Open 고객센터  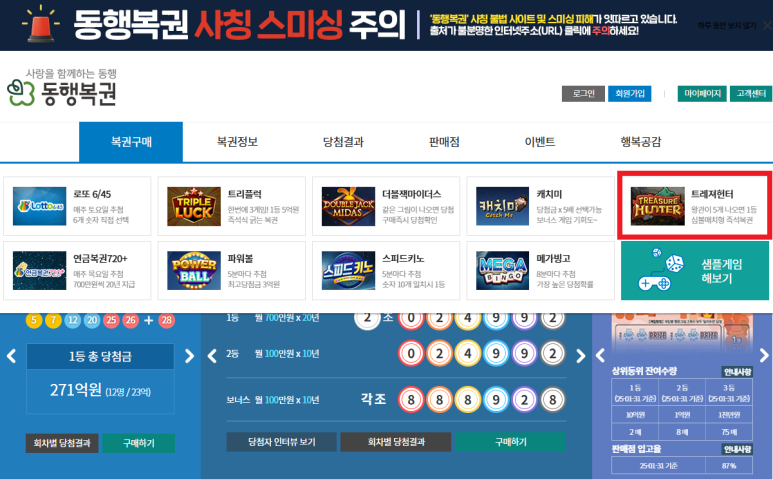[x=751, y=94]
